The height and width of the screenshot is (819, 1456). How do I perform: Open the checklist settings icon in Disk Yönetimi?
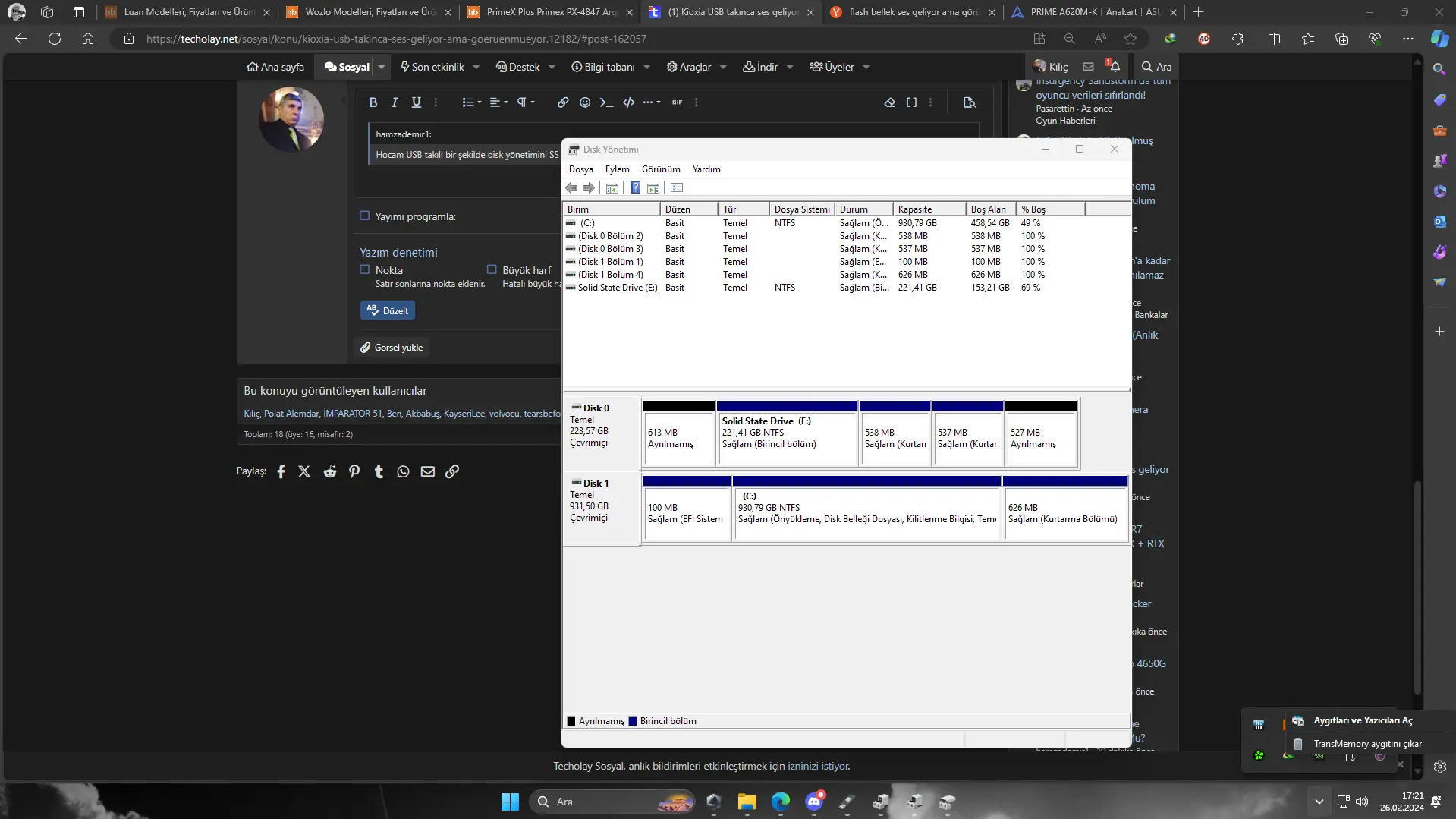pos(677,188)
